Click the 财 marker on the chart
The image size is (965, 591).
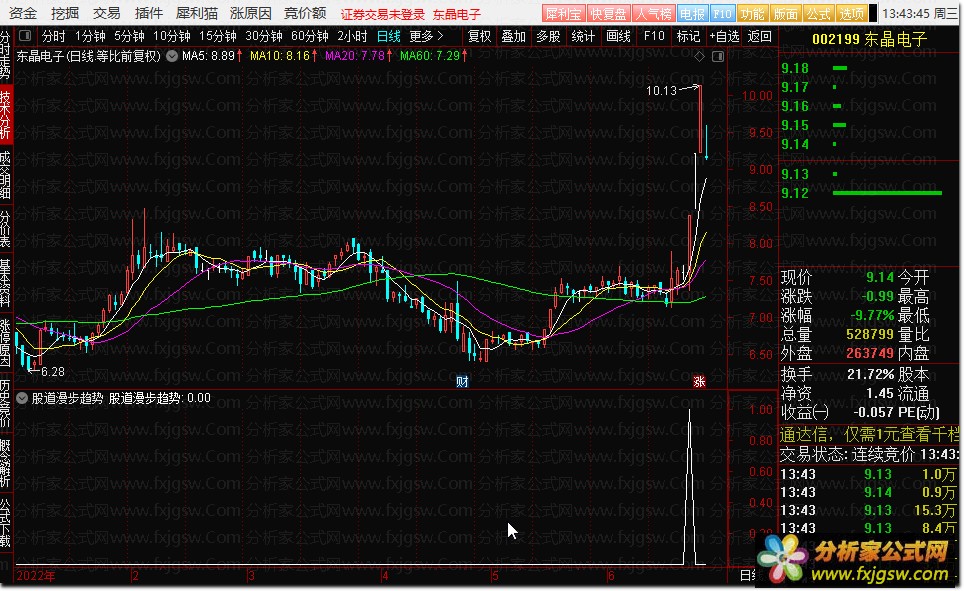[x=462, y=382]
